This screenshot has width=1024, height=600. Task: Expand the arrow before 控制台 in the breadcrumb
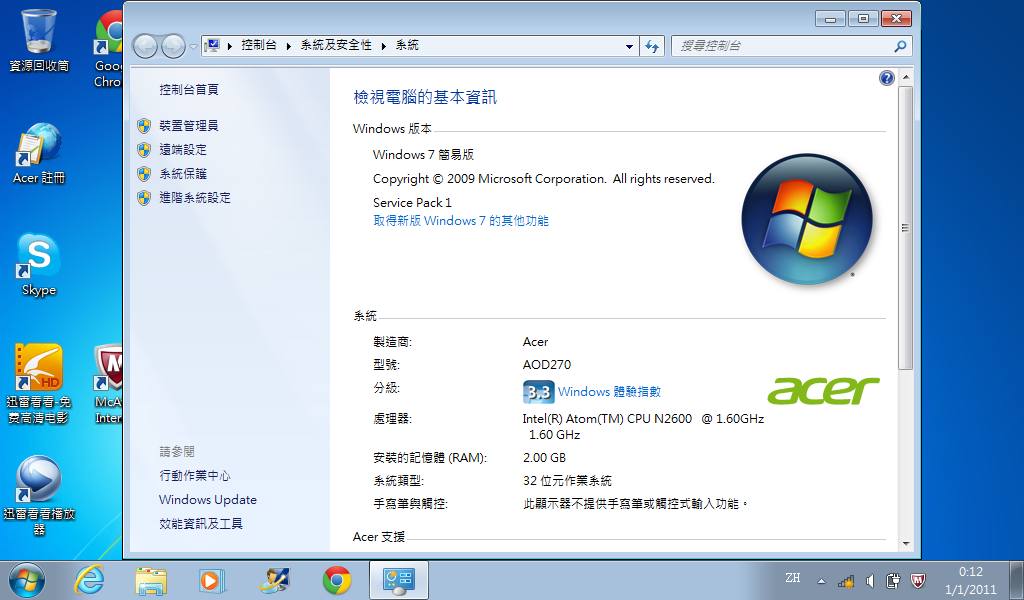pos(230,46)
